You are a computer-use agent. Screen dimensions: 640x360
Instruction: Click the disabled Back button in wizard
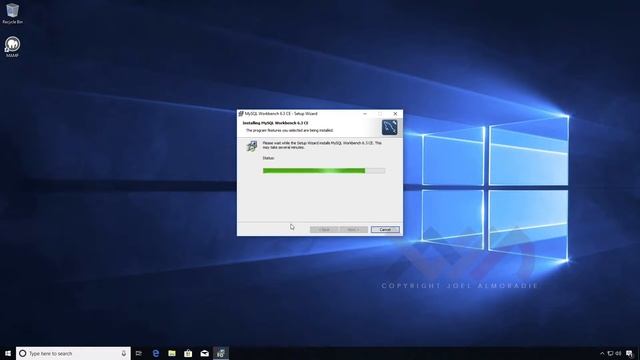tap(324, 230)
